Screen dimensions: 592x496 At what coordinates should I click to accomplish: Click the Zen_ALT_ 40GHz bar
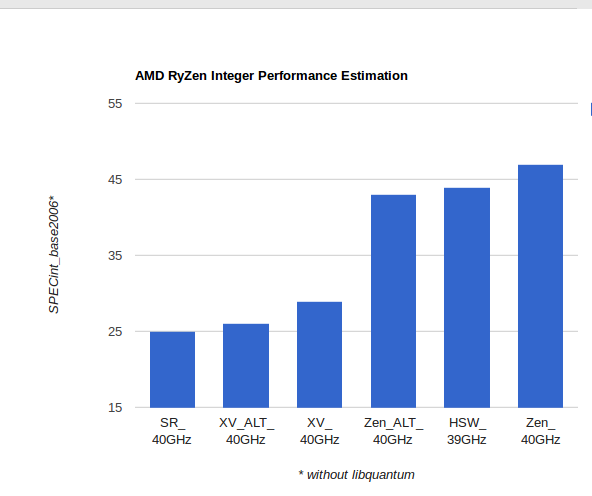coord(393,301)
